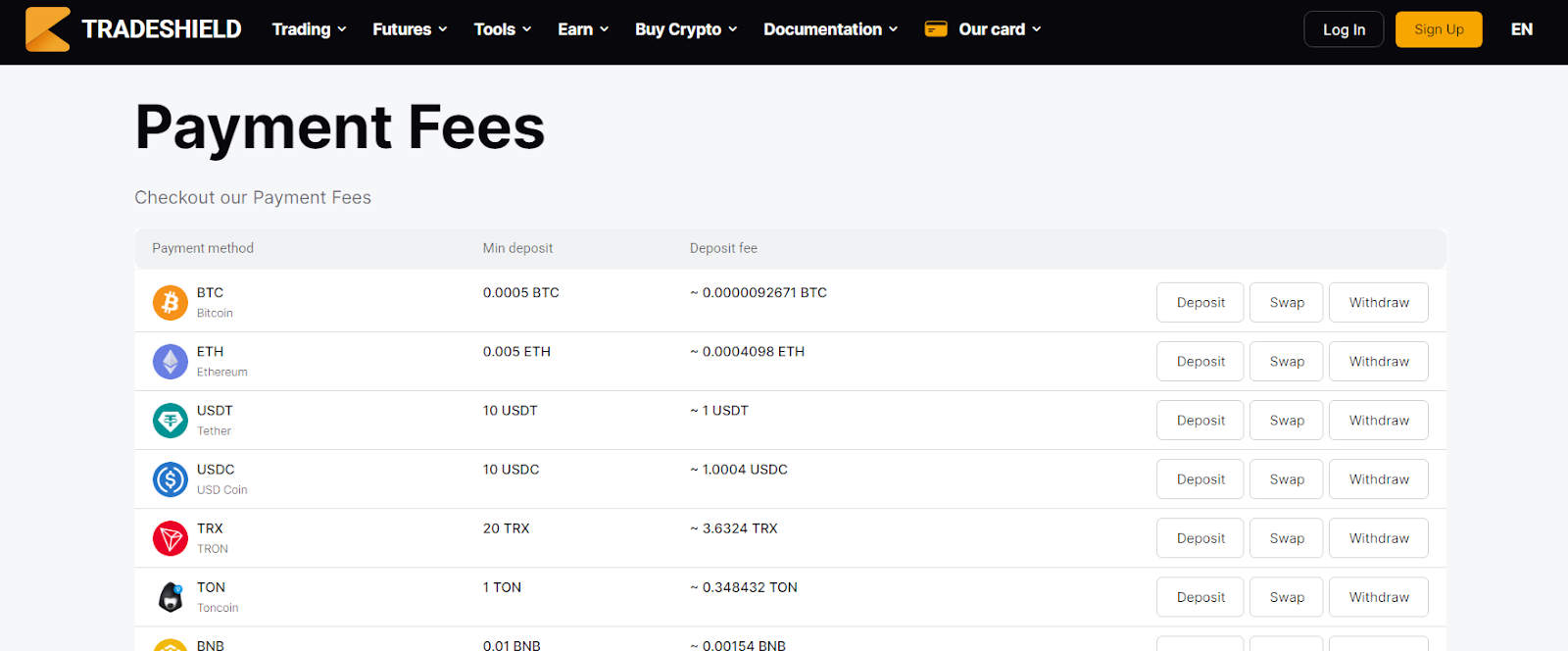
Task: Click Swap in the USDT row
Action: click(1287, 420)
